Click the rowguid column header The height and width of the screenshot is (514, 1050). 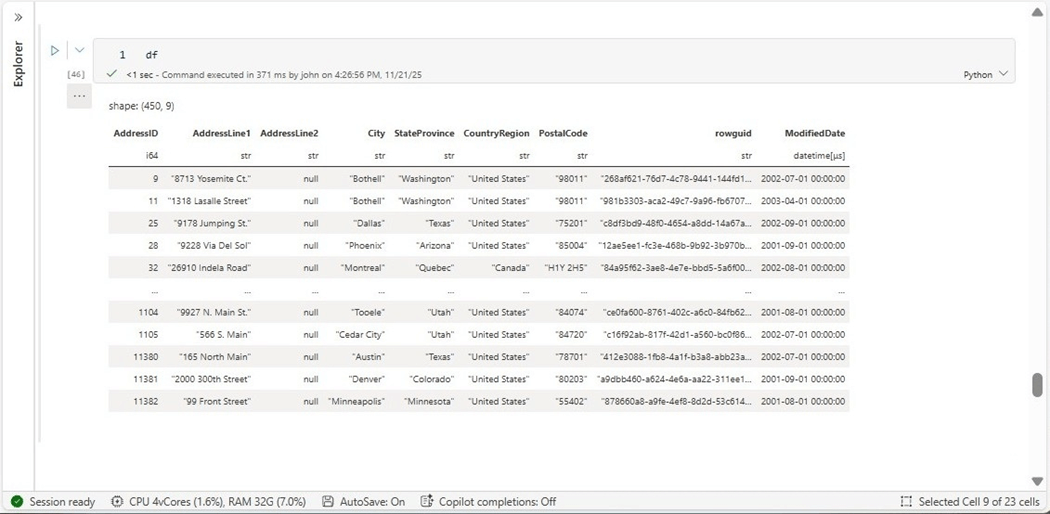click(x=733, y=133)
